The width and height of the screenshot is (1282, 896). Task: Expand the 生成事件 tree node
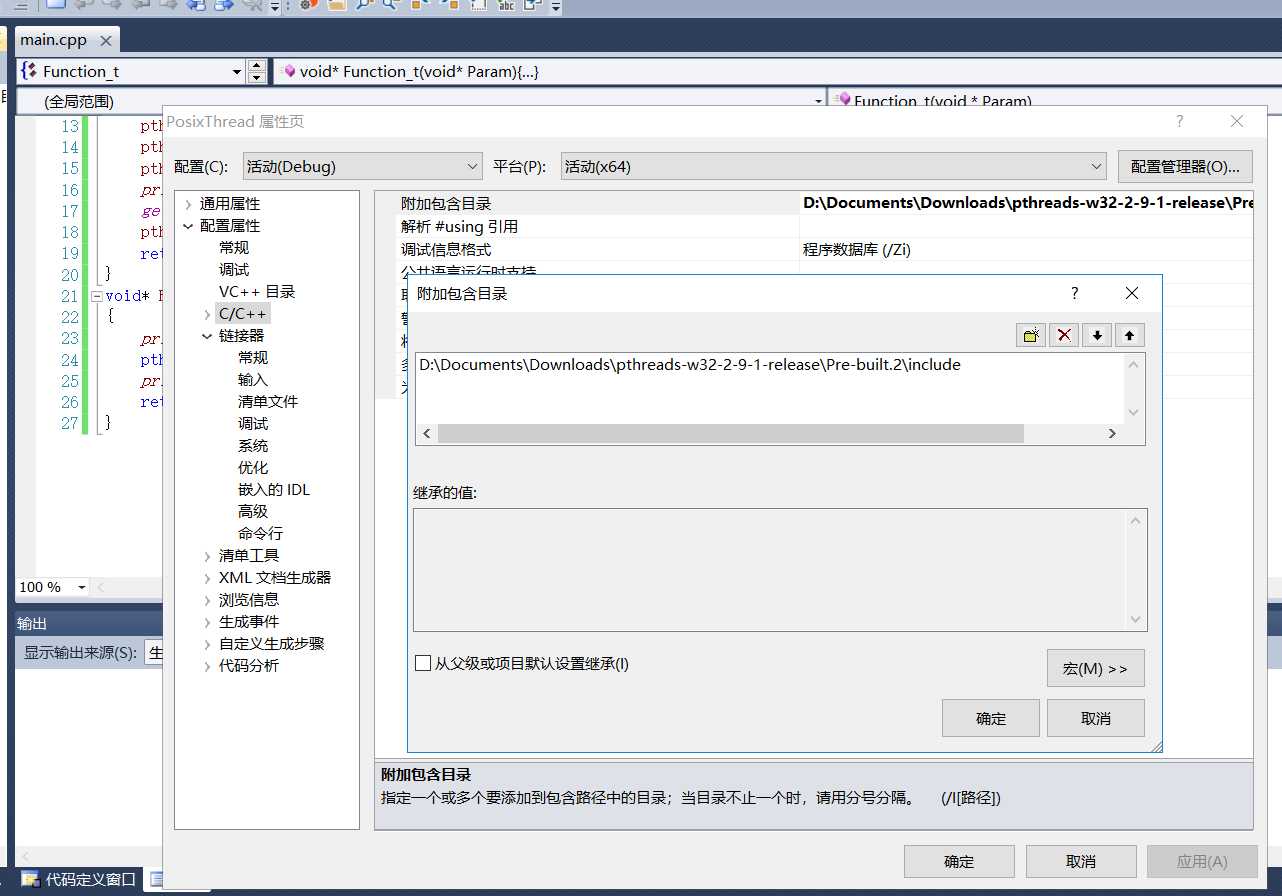207,622
